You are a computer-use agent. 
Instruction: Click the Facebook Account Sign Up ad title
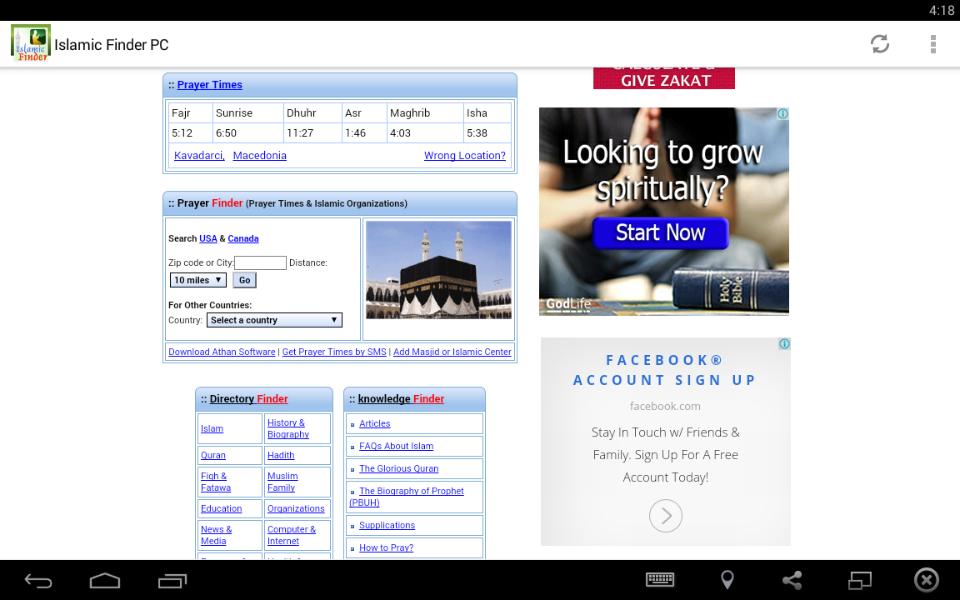point(665,370)
